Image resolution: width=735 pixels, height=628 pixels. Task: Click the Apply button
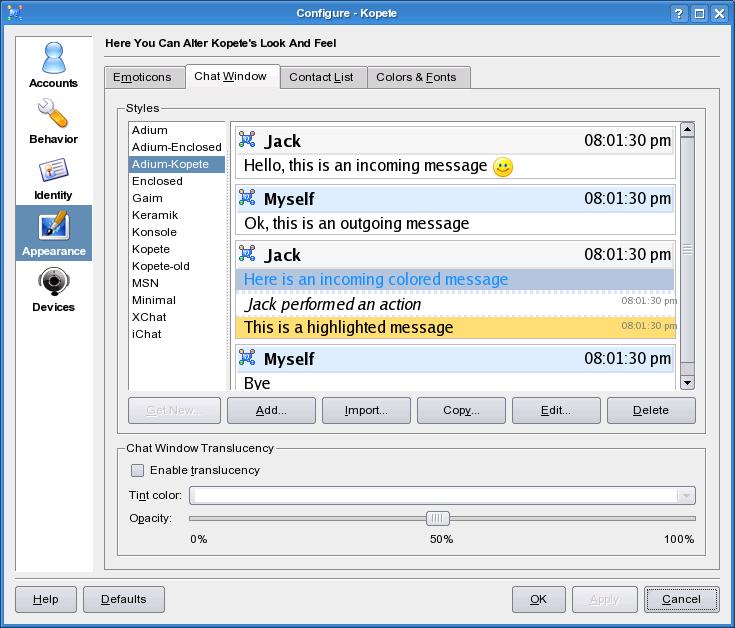(605, 599)
